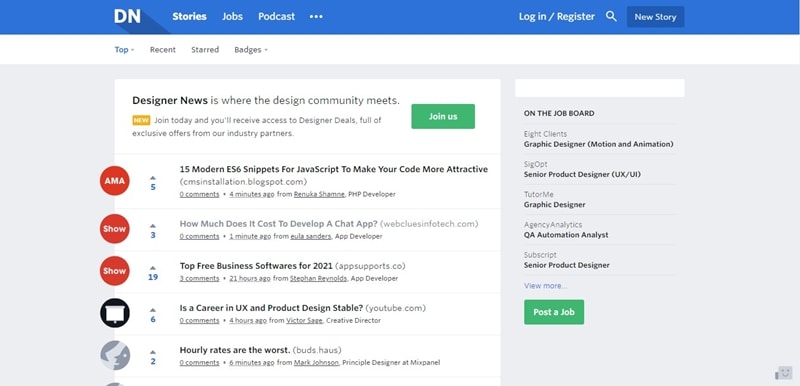800x386 pixels.
Task: Open Top Free Business Softwares for 2021
Action: pyautogui.click(x=256, y=266)
